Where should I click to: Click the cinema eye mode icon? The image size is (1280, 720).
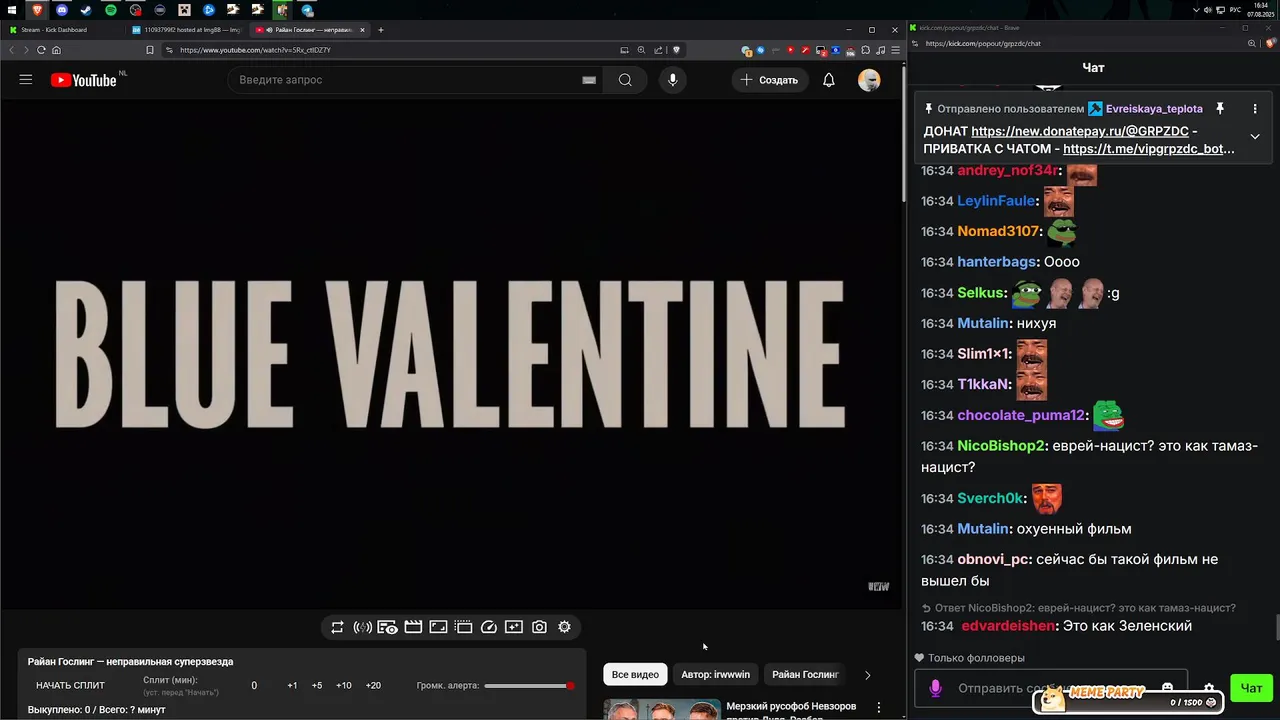(387, 627)
